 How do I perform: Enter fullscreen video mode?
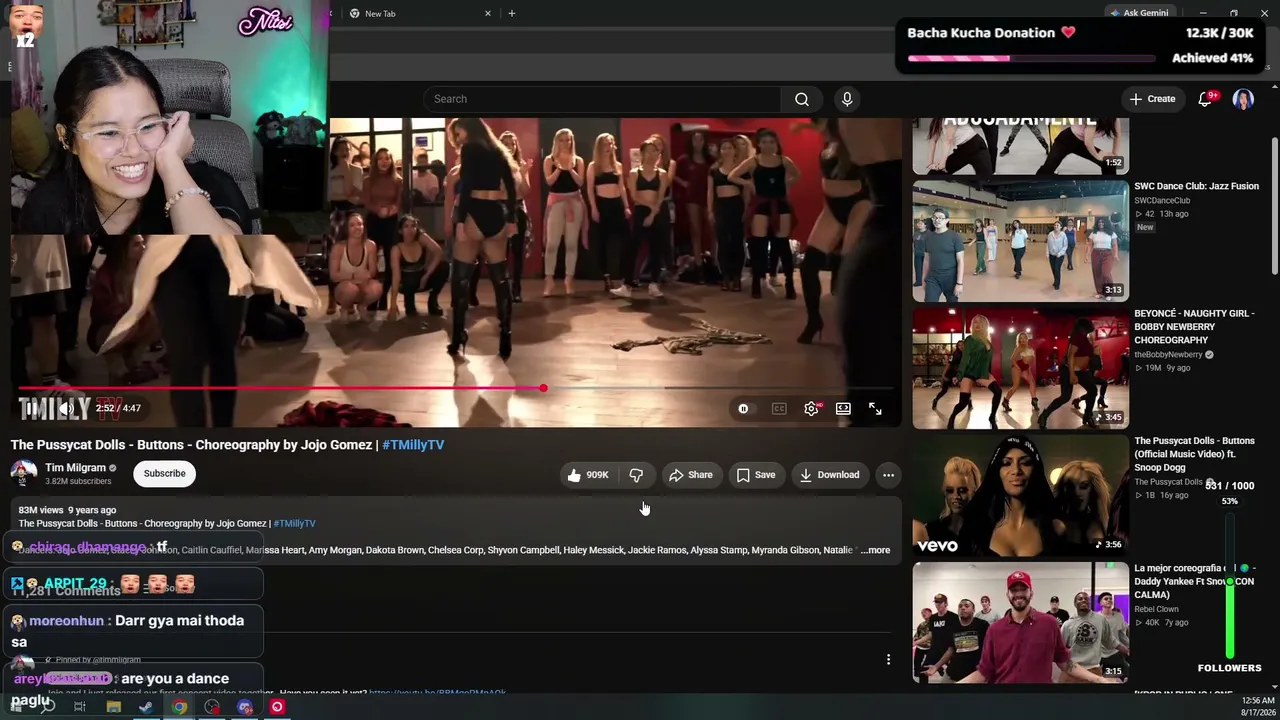click(875, 408)
